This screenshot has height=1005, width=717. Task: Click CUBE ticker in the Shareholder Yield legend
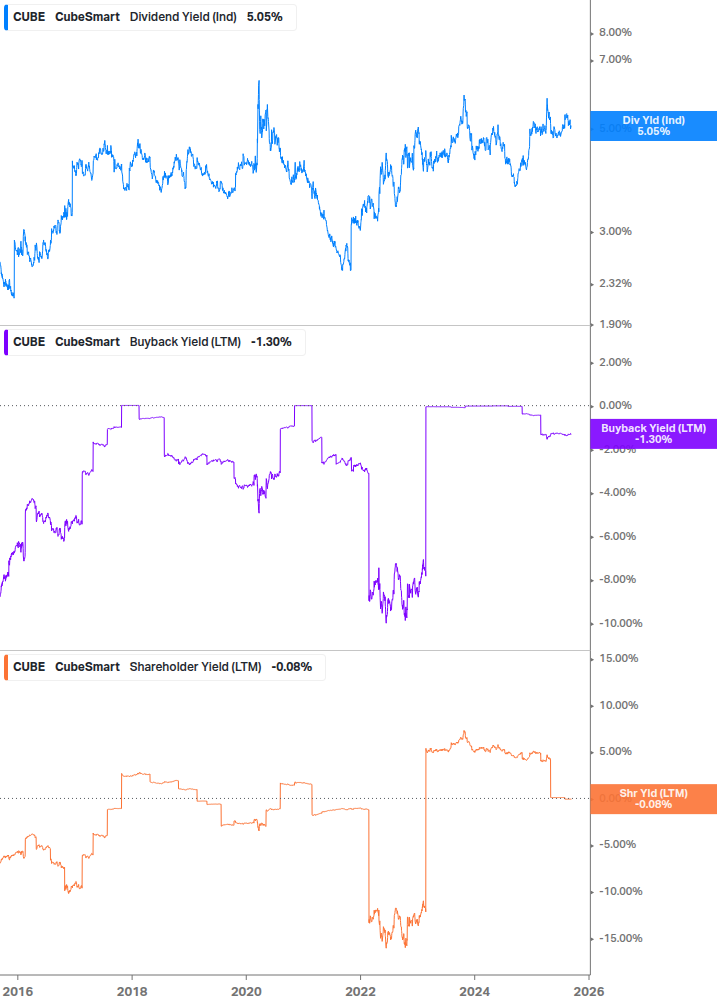(29, 667)
